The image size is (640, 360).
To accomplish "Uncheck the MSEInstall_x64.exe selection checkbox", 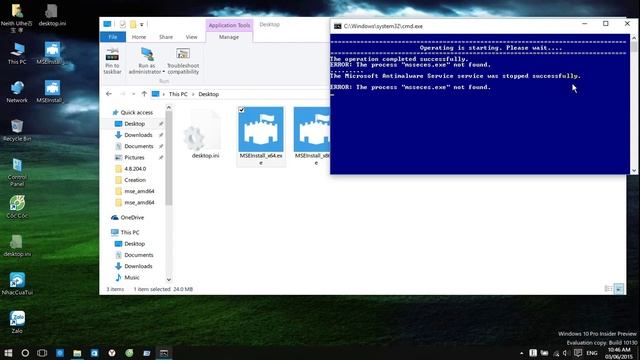I will click(x=242, y=110).
